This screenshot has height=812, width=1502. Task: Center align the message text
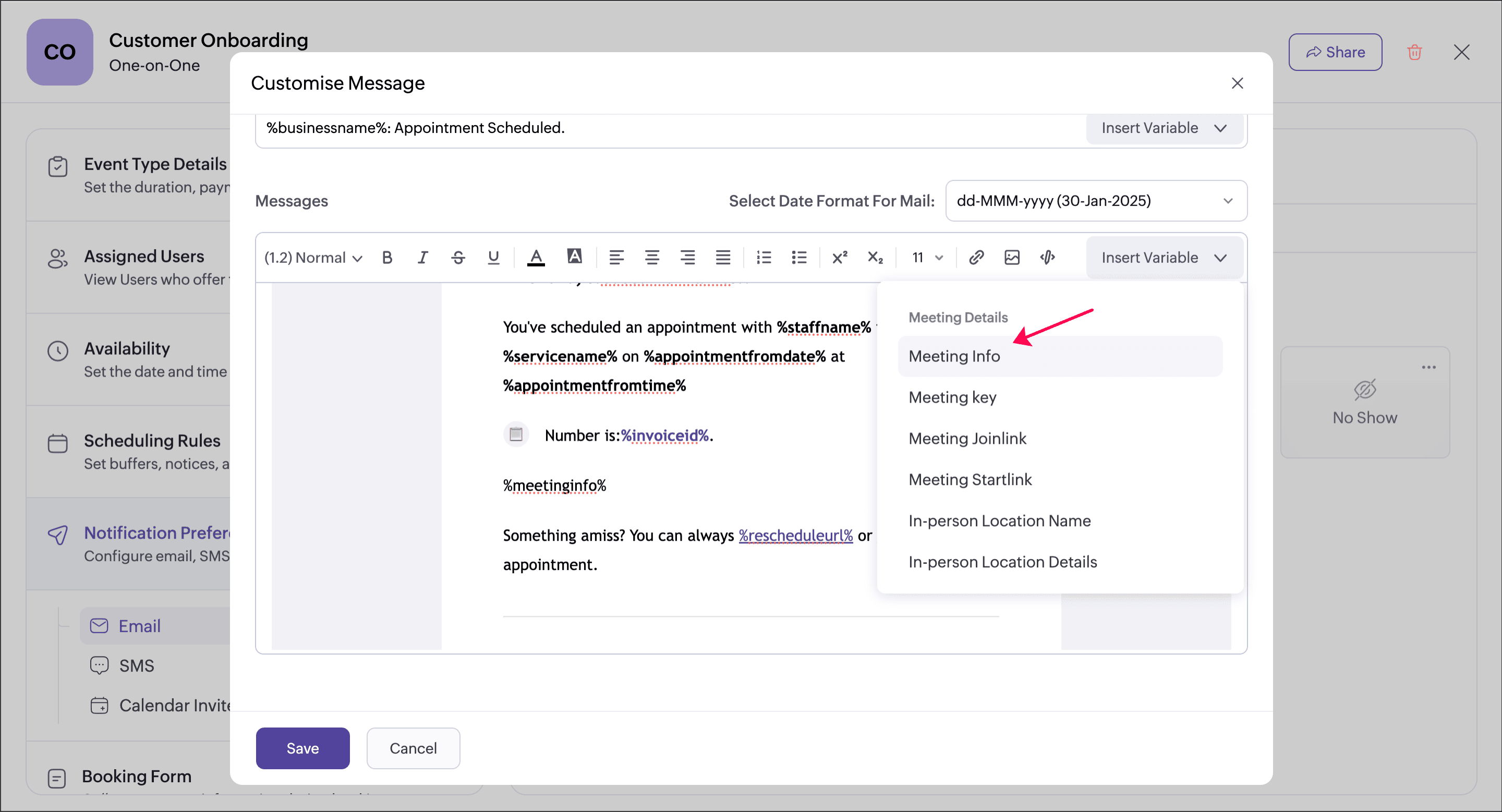tap(652, 257)
